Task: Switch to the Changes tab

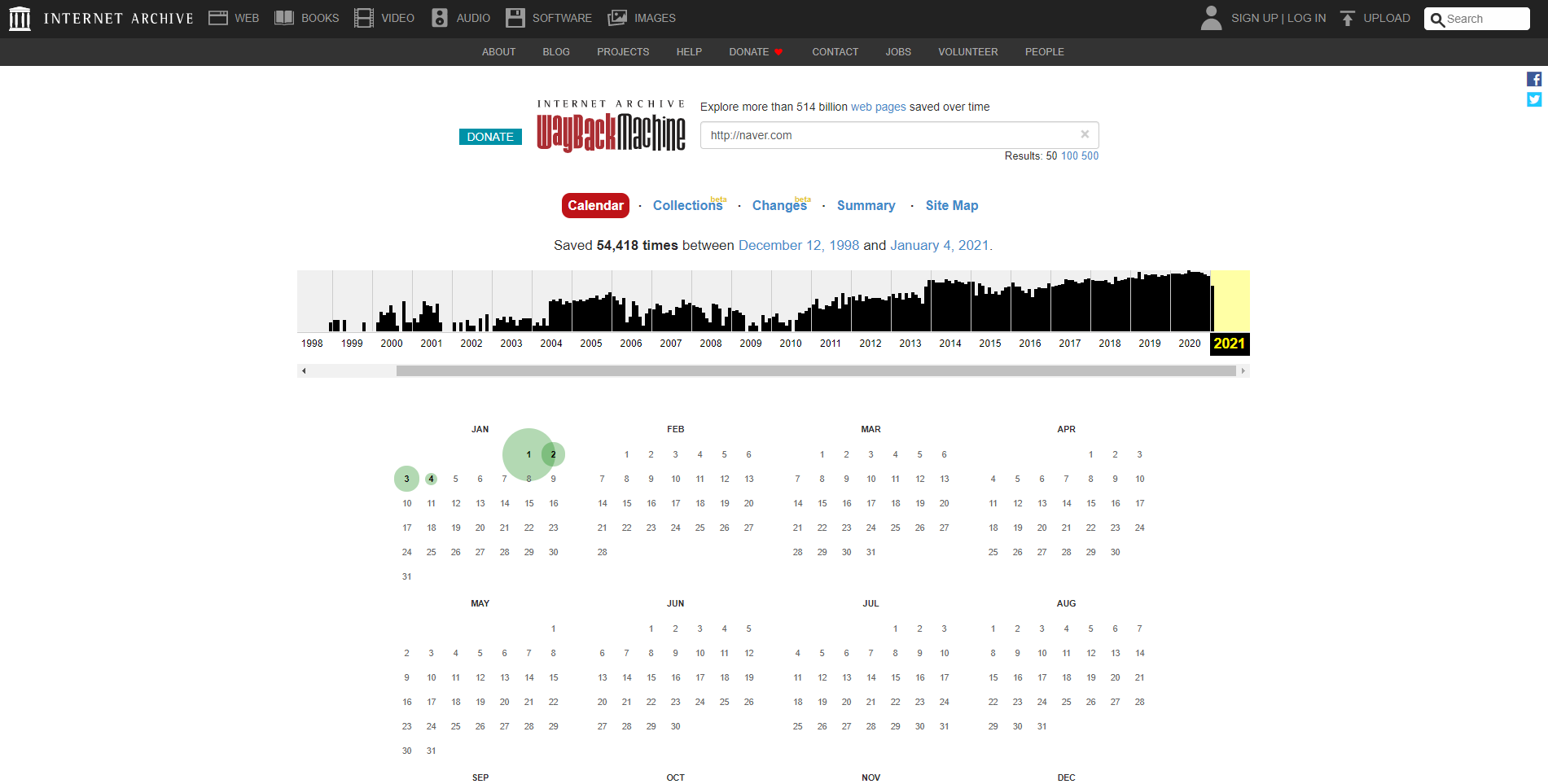Action: click(x=780, y=205)
